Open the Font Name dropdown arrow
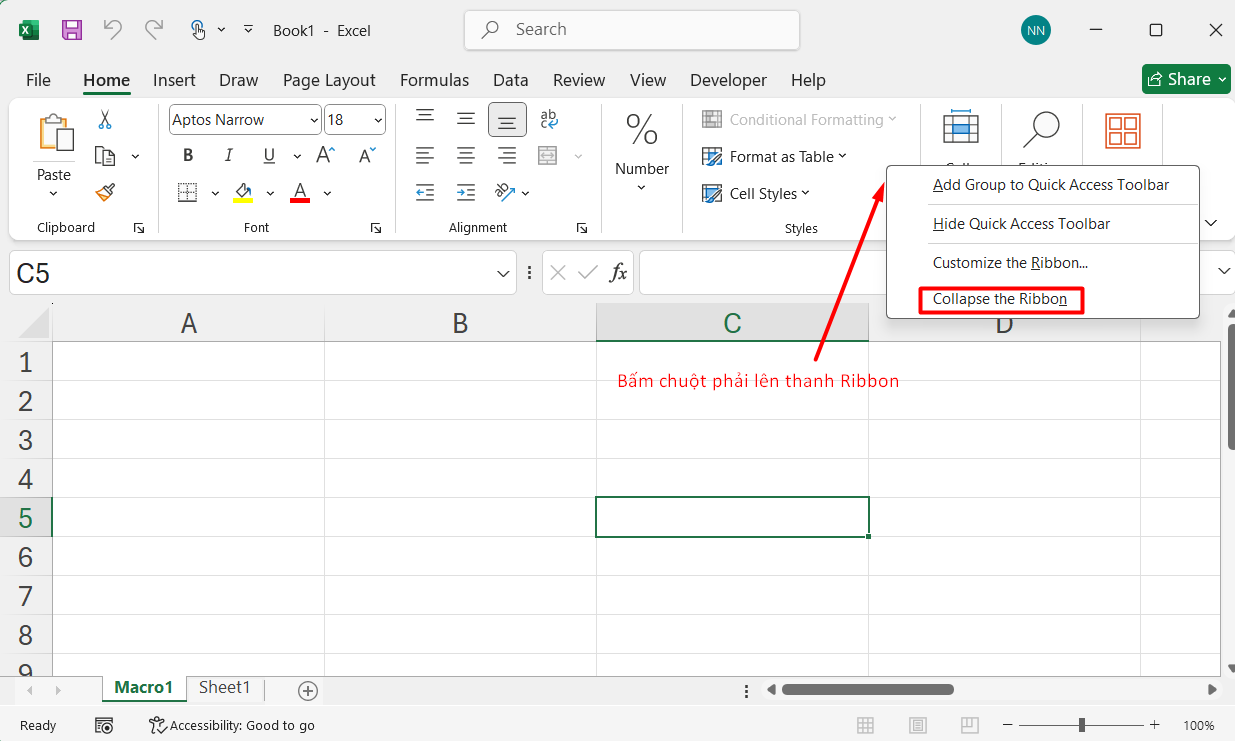This screenshot has width=1235, height=741. [x=314, y=119]
